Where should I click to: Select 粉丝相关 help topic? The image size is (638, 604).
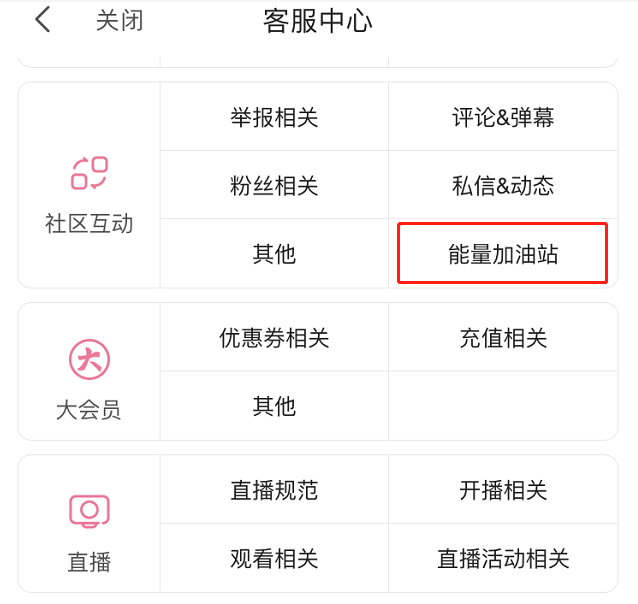point(274,186)
